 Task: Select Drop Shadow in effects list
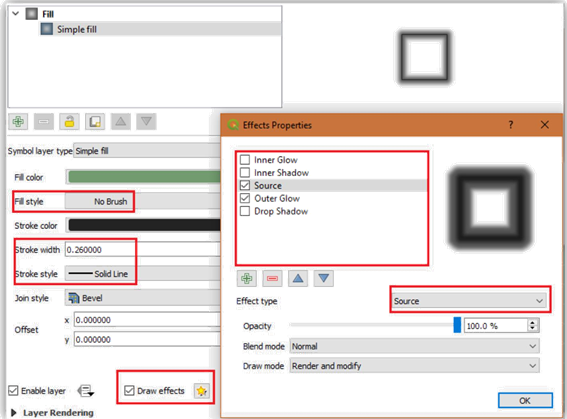coord(281,211)
